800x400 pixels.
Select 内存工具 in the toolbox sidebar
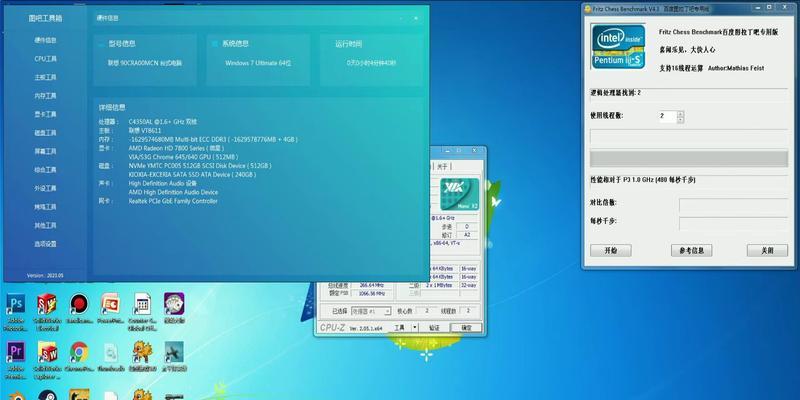[x=45, y=96]
